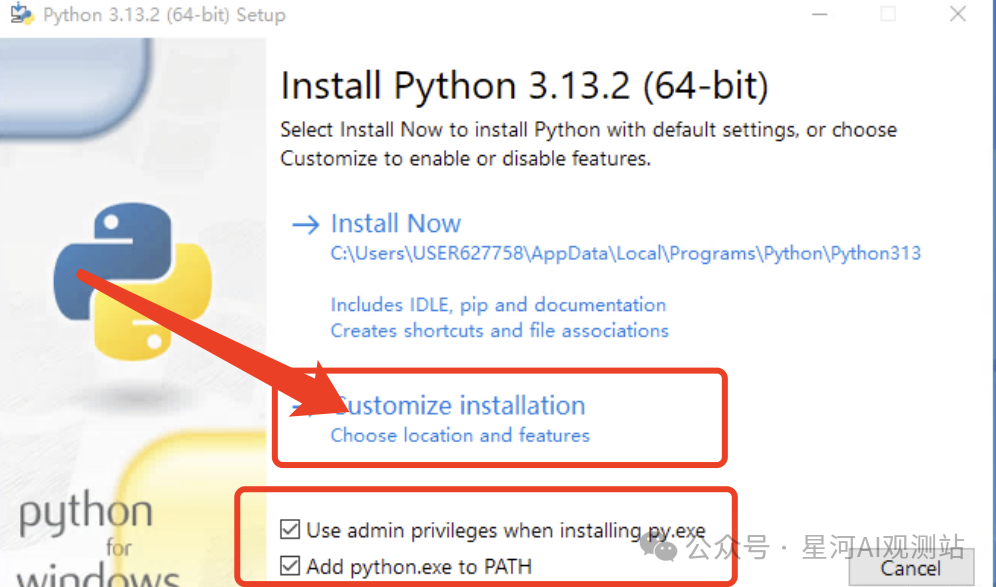Click the Python logo image

[x=133, y=281]
